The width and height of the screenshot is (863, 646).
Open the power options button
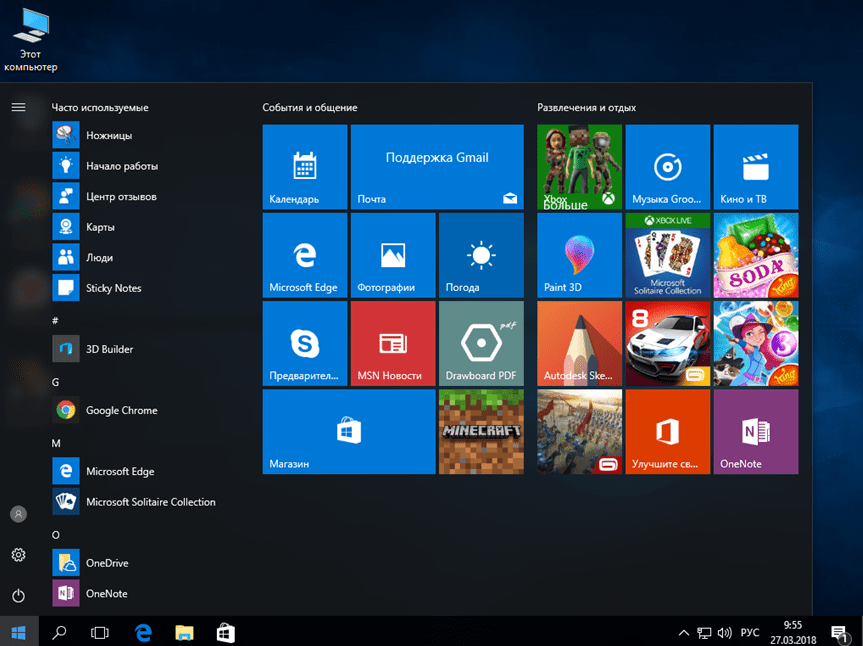coord(18,595)
